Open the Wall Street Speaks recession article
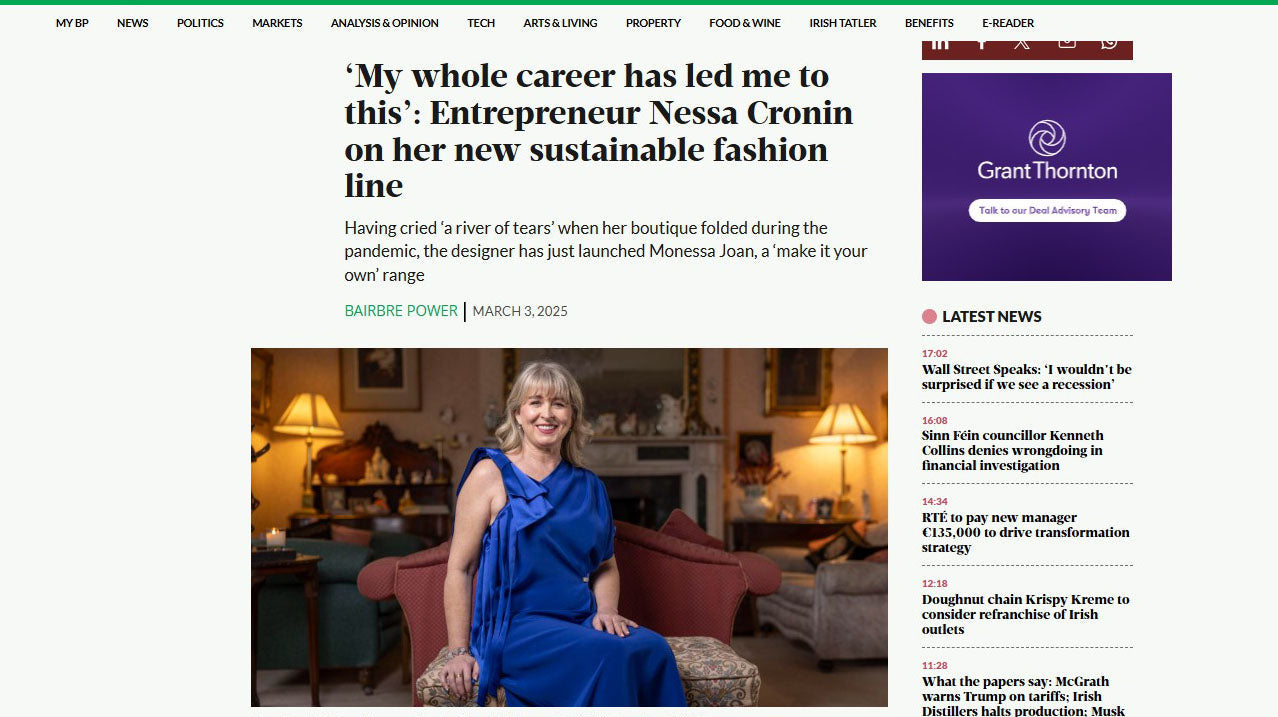The height and width of the screenshot is (717, 1278). (1025, 376)
